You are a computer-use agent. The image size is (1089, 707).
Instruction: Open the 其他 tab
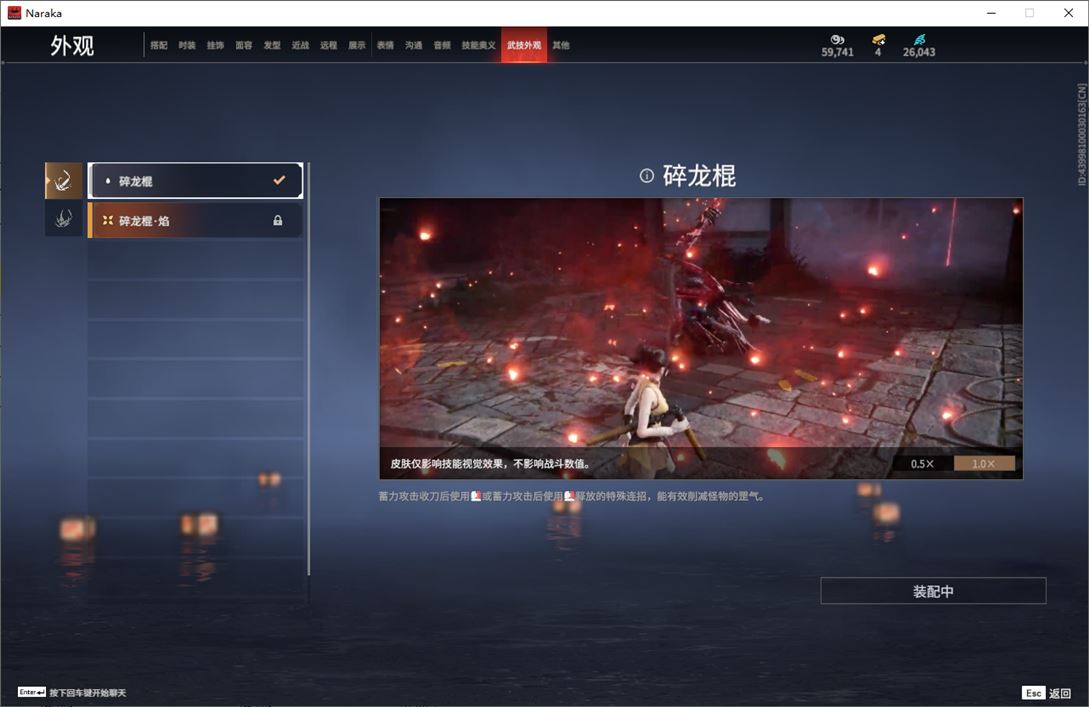click(x=561, y=45)
